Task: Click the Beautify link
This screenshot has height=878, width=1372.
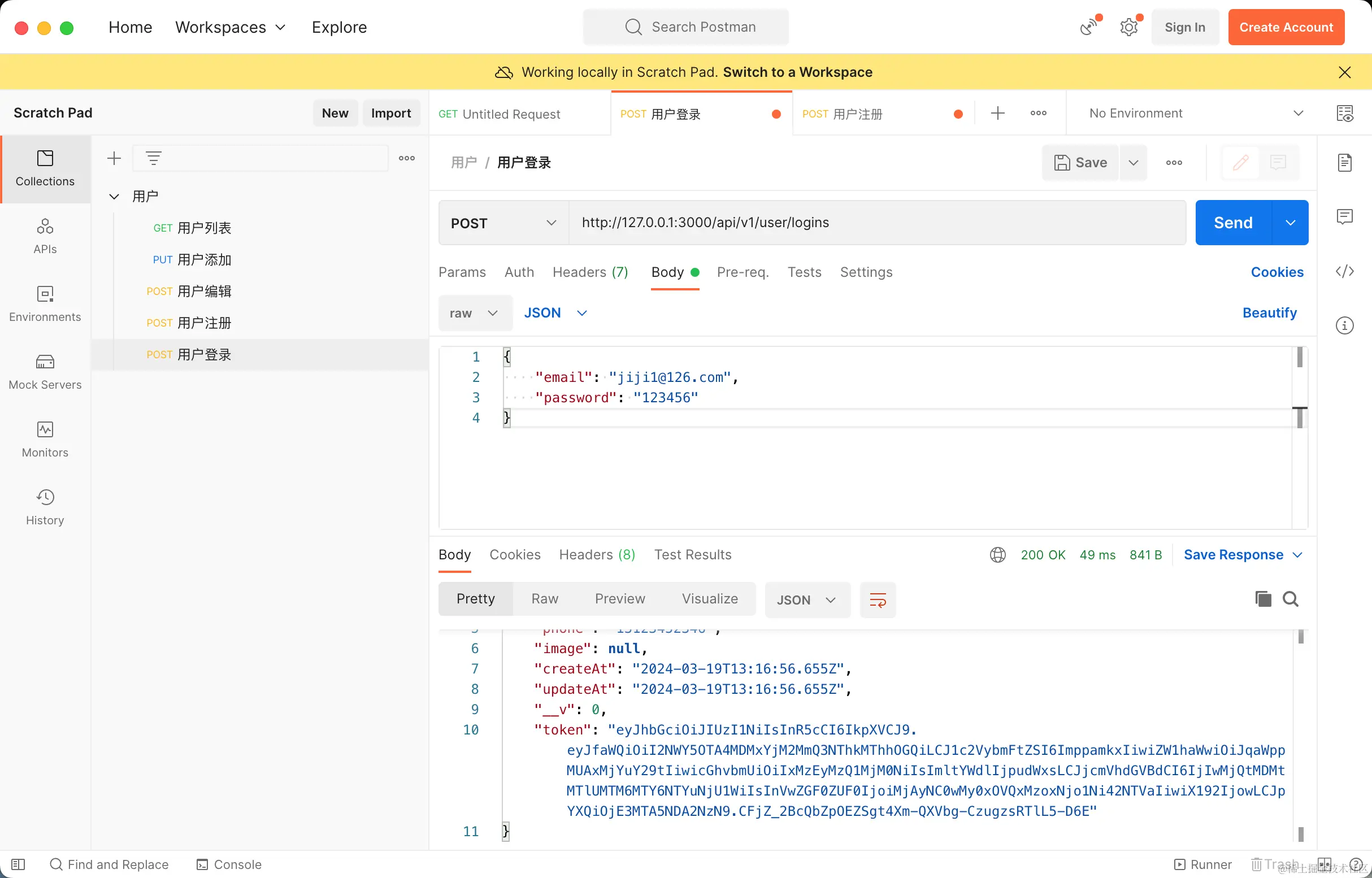Action: pos(1269,312)
